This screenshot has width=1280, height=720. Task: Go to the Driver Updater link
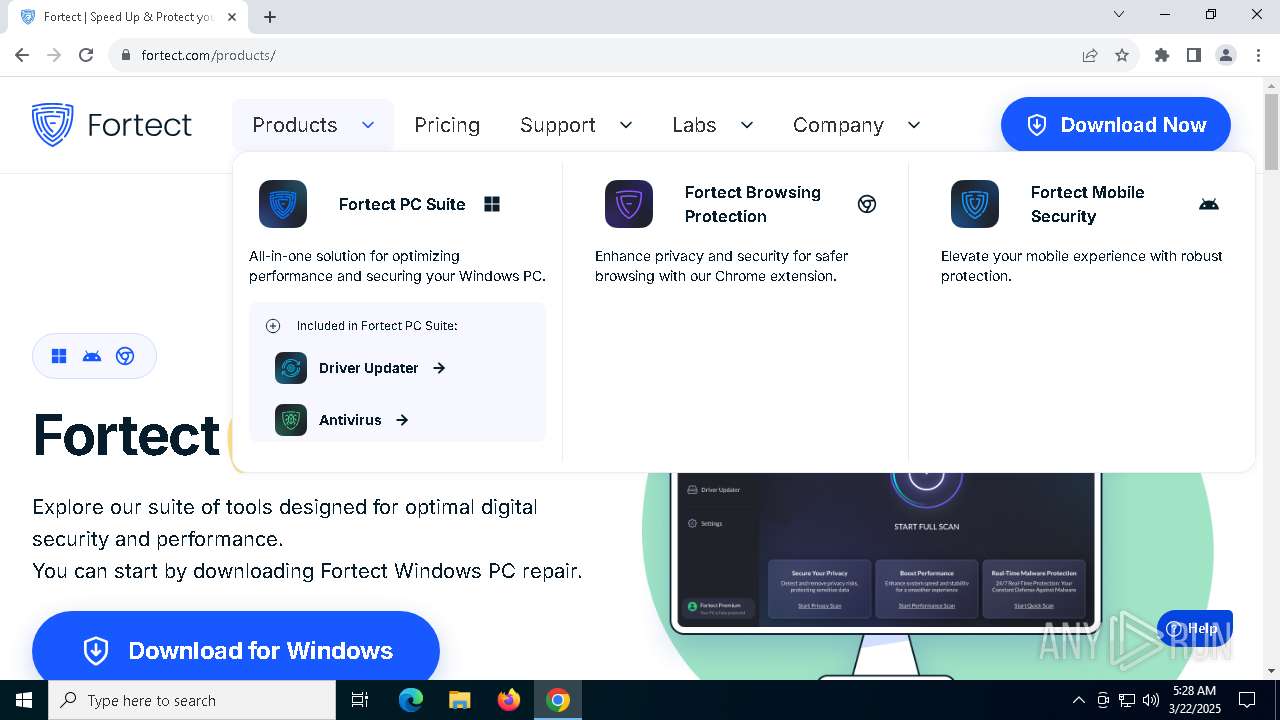tap(368, 368)
